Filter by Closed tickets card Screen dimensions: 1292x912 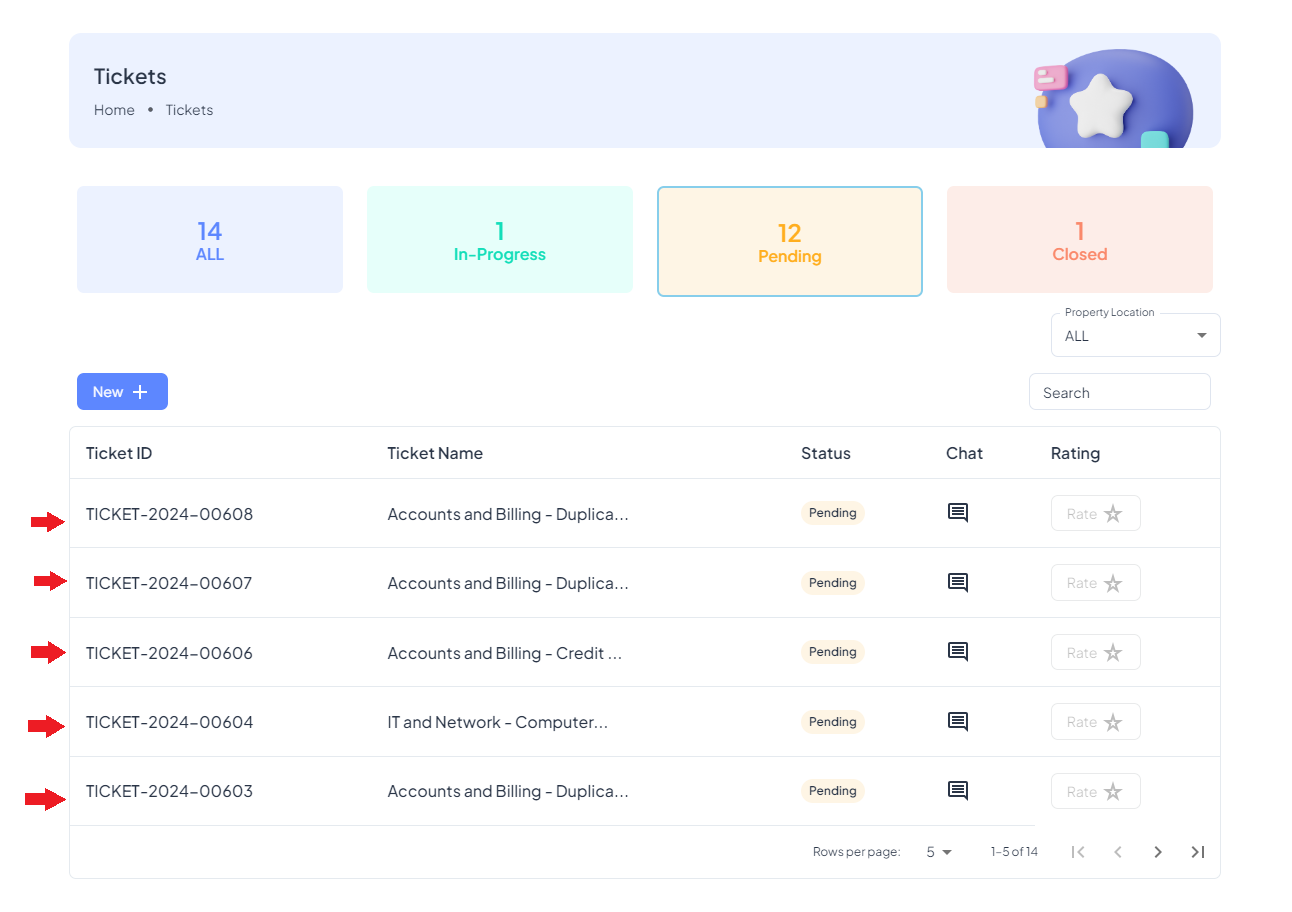[1080, 240]
